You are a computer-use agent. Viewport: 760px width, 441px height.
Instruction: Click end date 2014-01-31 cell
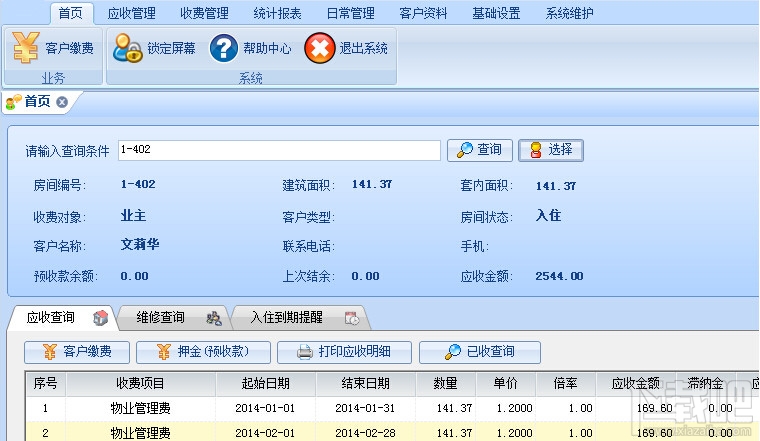pos(365,409)
